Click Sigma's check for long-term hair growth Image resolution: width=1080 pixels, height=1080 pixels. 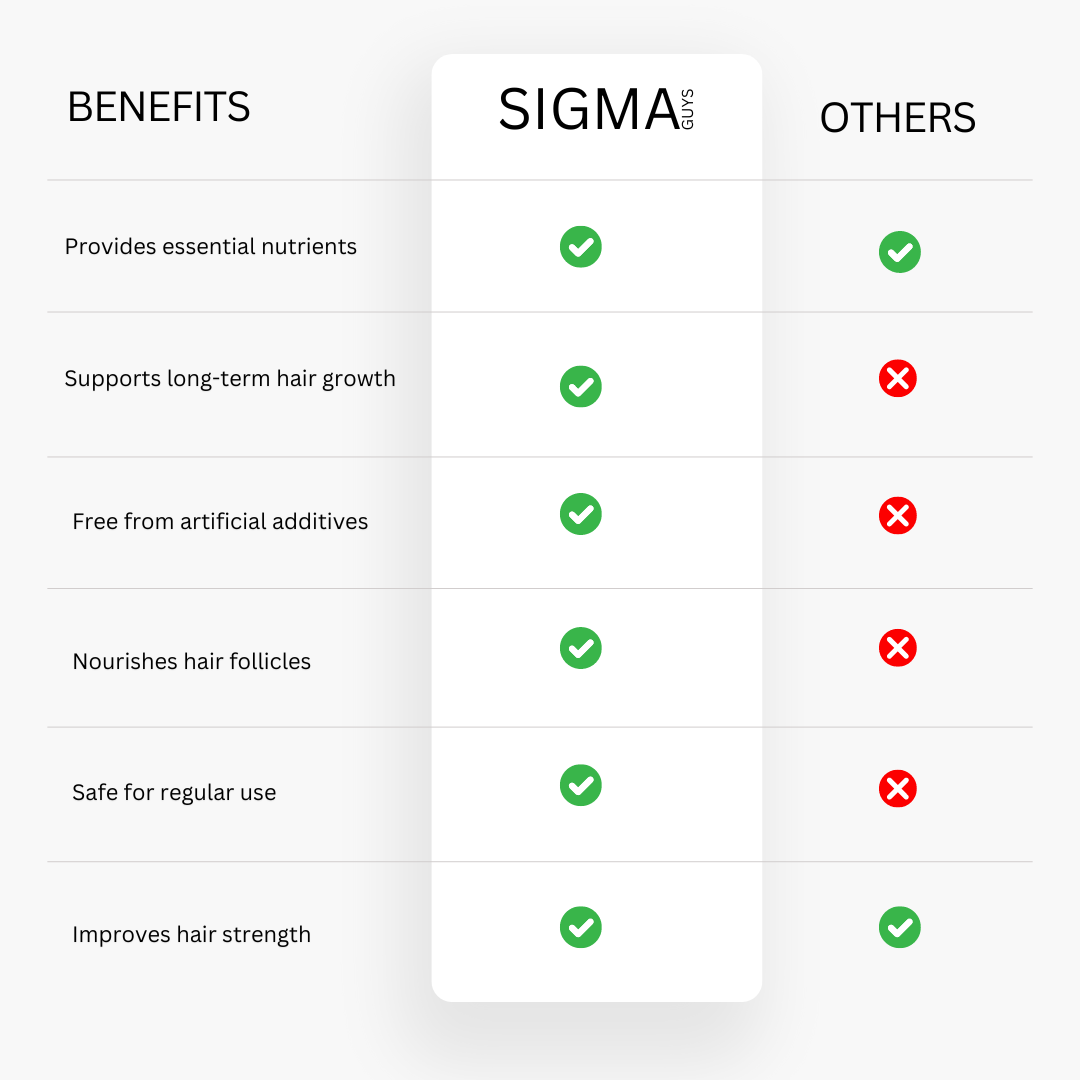[x=581, y=386]
